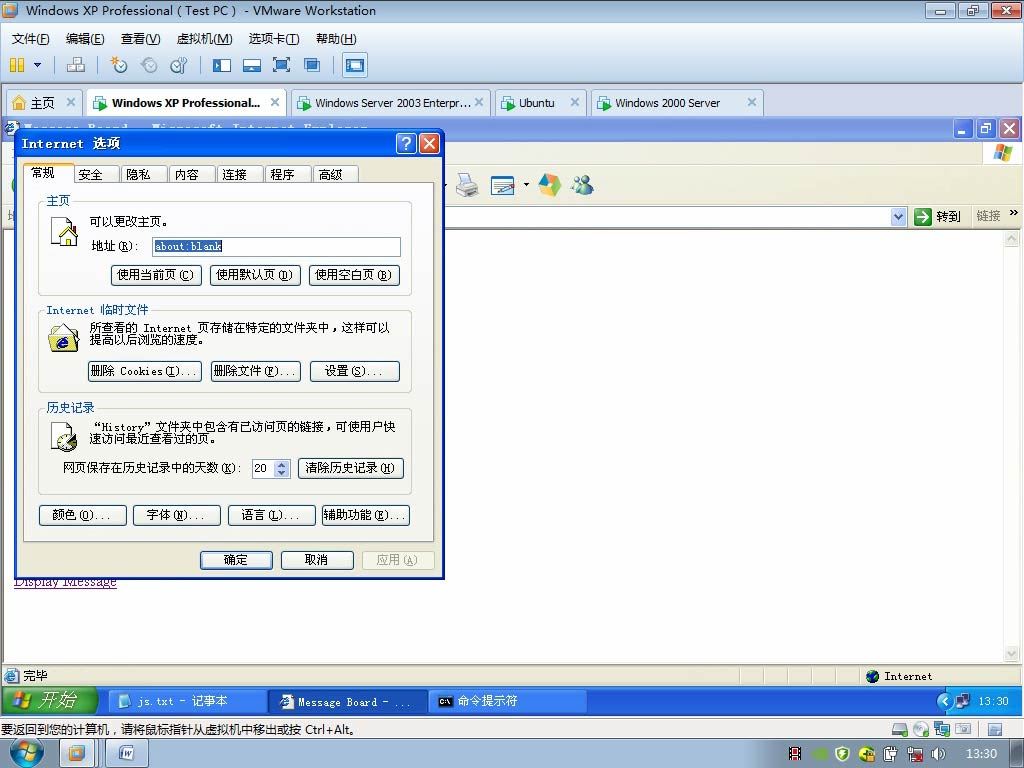Click the IE Messenger people icon
This screenshot has height=768, width=1024.
click(x=582, y=185)
